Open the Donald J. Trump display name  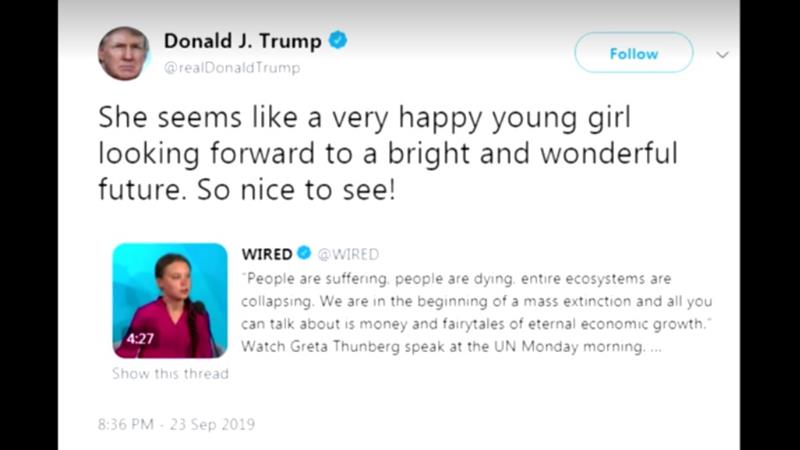tap(242, 42)
